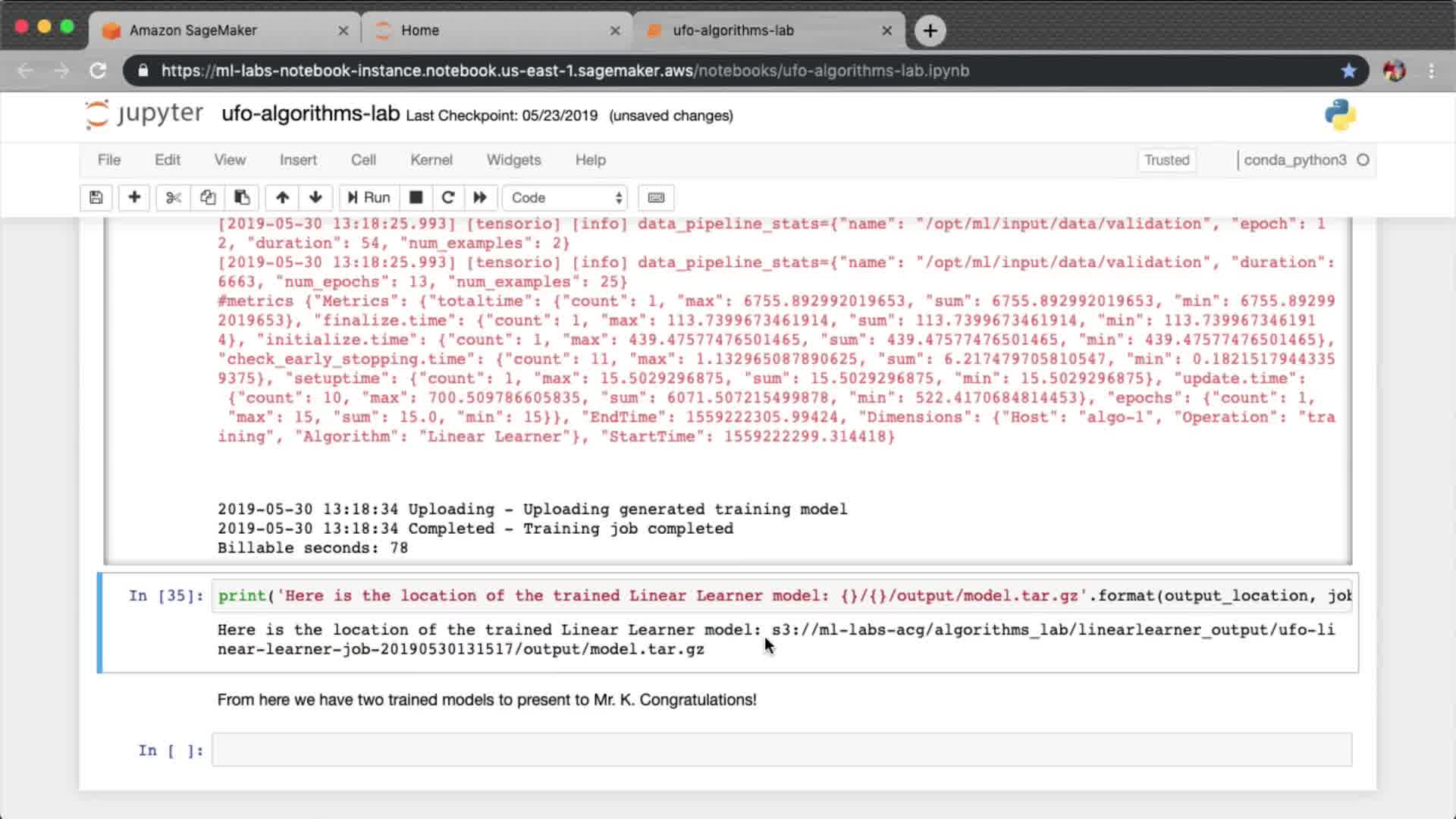Image resolution: width=1456 pixels, height=819 pixels.
Task: Click the empty code cell input
Action: [781, 750]
